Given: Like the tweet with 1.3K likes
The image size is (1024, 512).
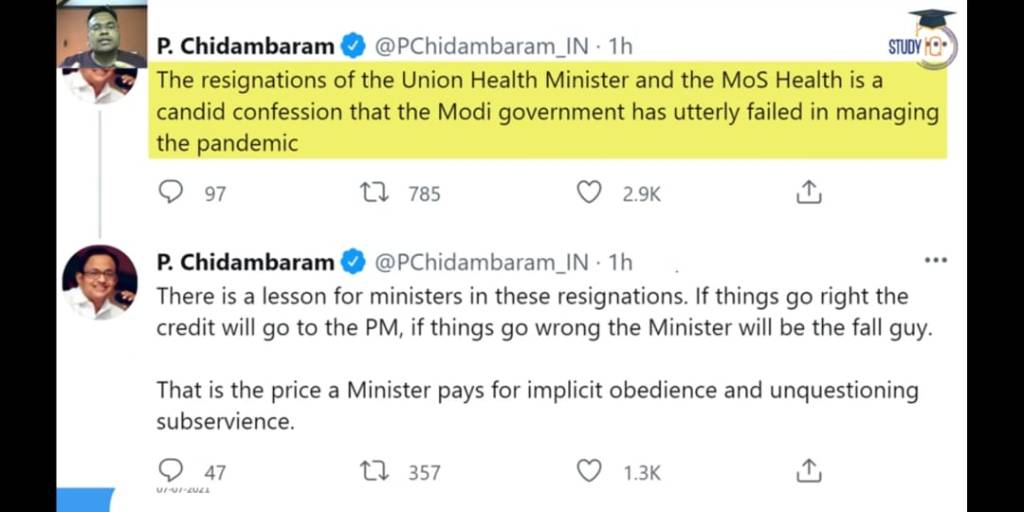Looking at the screenshot, I should 589,470.
